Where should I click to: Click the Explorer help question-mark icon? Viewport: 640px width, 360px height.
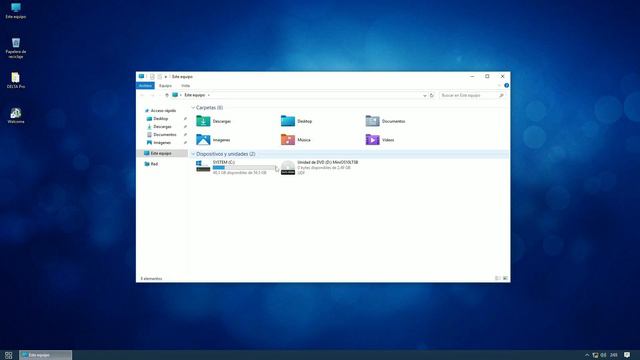coord(507,86)
